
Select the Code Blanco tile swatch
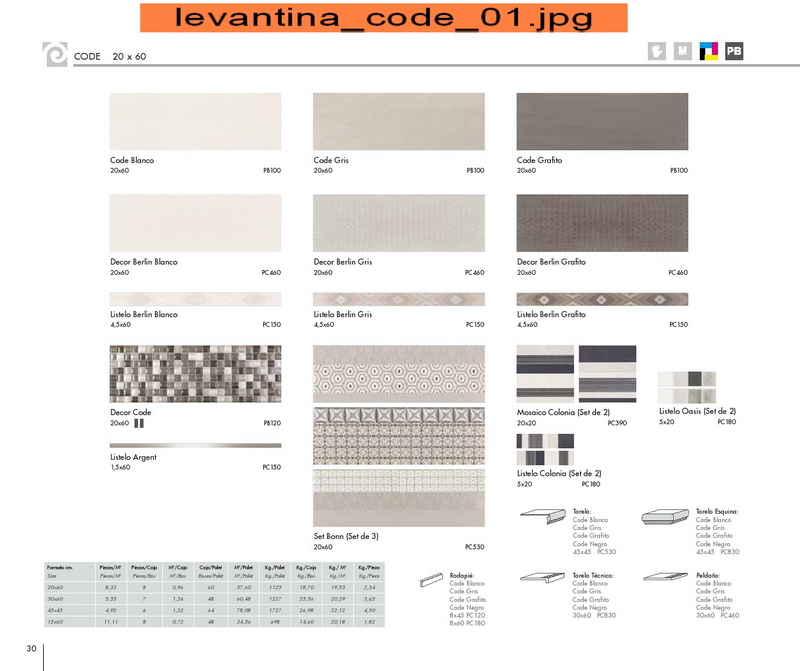point(195,121)
